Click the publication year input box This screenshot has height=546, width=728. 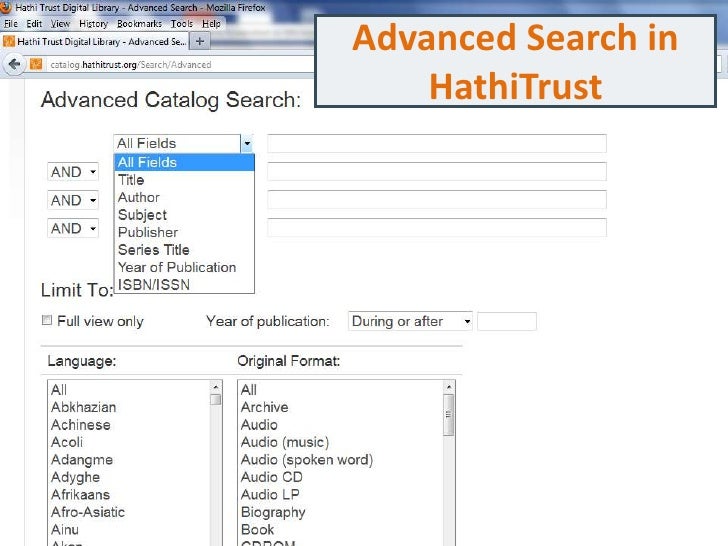507,321
